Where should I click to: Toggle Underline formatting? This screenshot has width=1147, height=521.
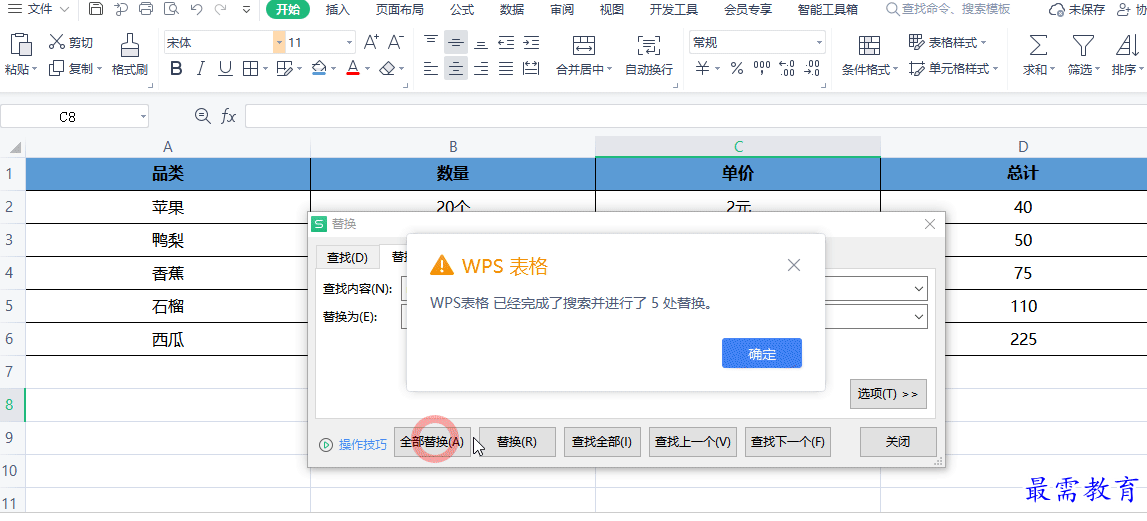tap(225, 69)
